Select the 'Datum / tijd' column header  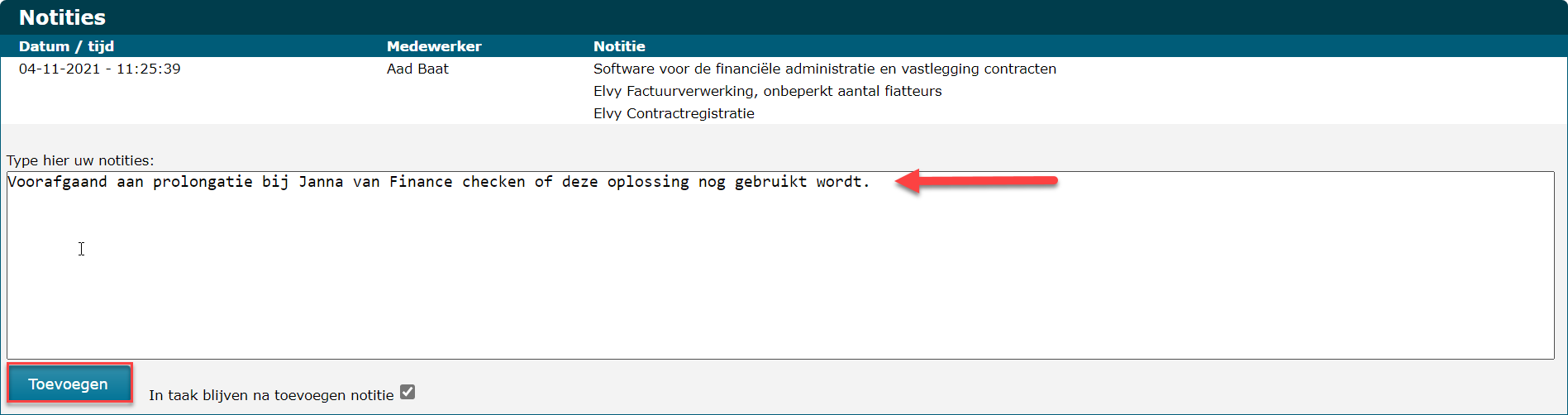point(66,46)
